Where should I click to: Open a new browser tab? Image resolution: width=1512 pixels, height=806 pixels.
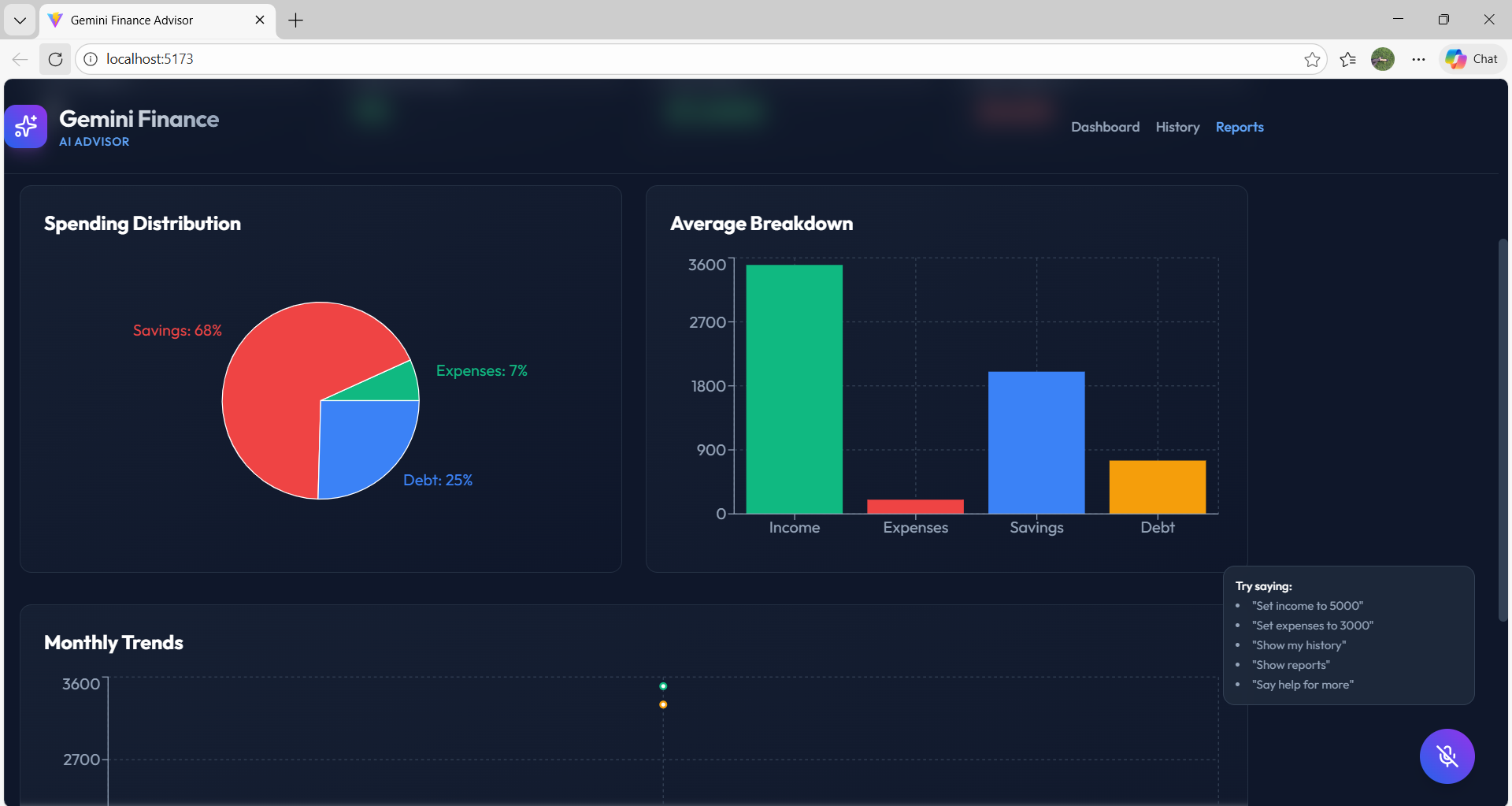[x=296, y=20]
